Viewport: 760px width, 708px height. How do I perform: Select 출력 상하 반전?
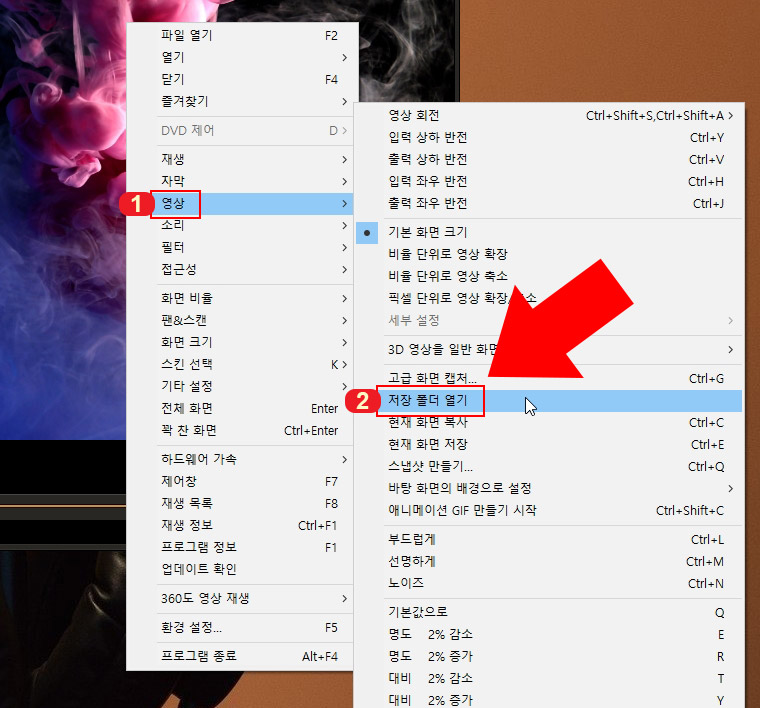[549, 159]
